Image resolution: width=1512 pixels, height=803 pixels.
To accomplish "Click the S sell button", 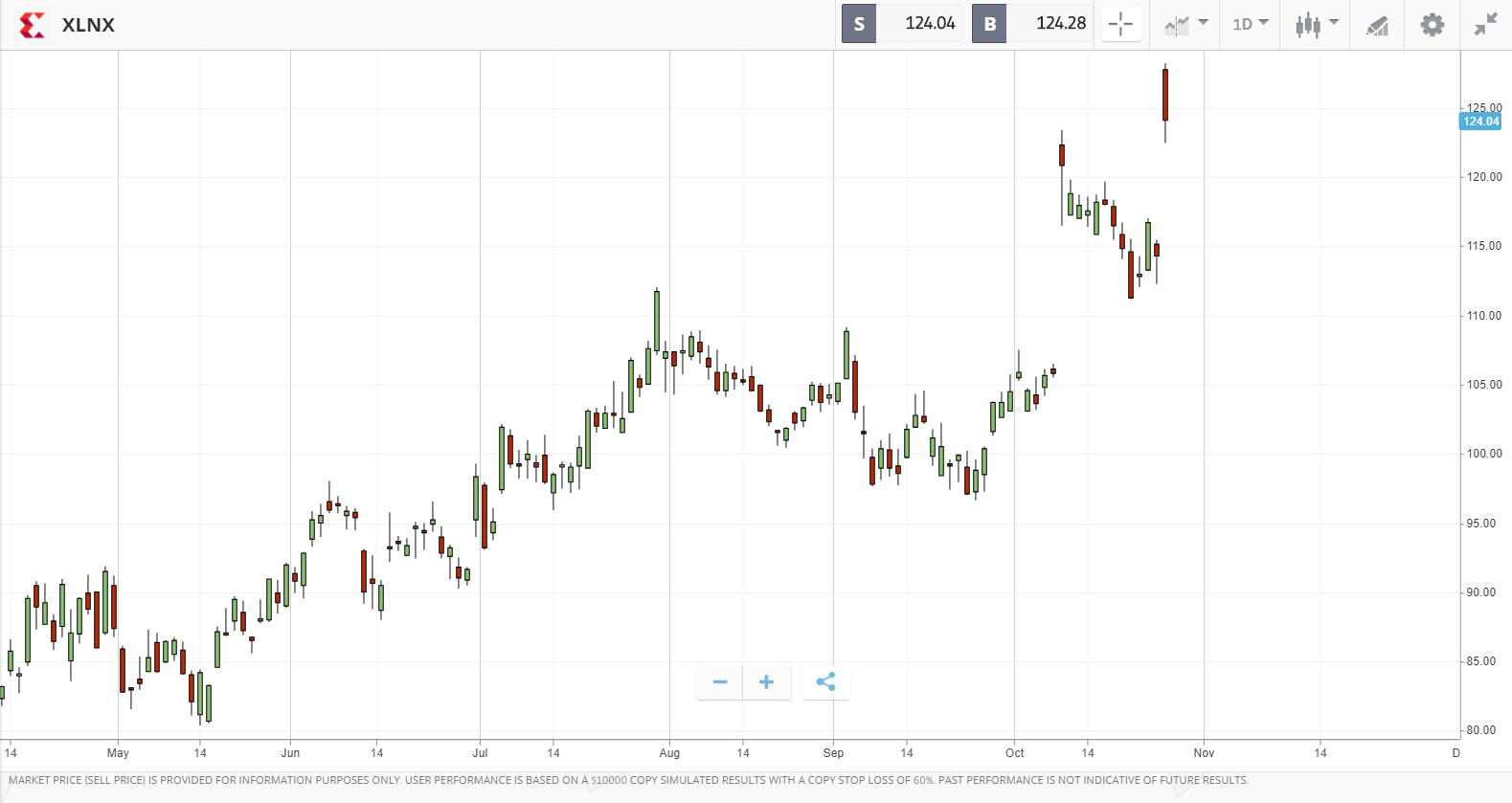I will [859, 24].
